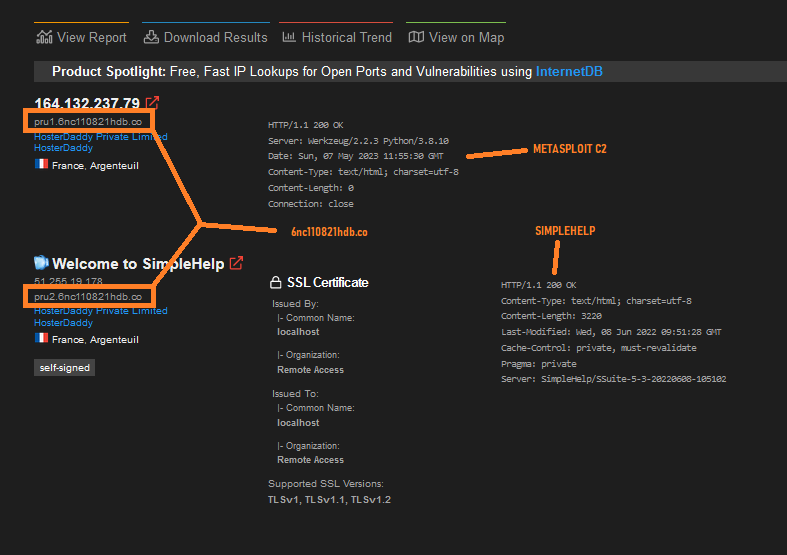Open HosterDaddy Private Limited link under pru2 host
This screenshot has width=787, height=555.
pos(100,311)
